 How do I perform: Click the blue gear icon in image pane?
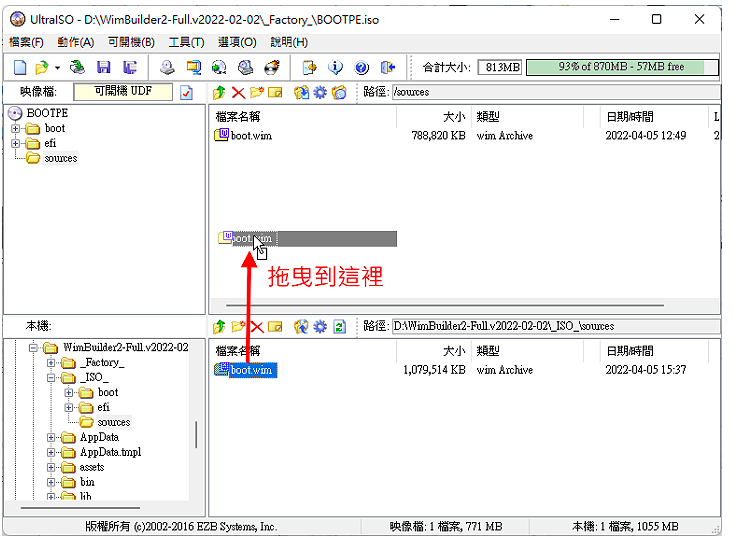click(320, 92)
